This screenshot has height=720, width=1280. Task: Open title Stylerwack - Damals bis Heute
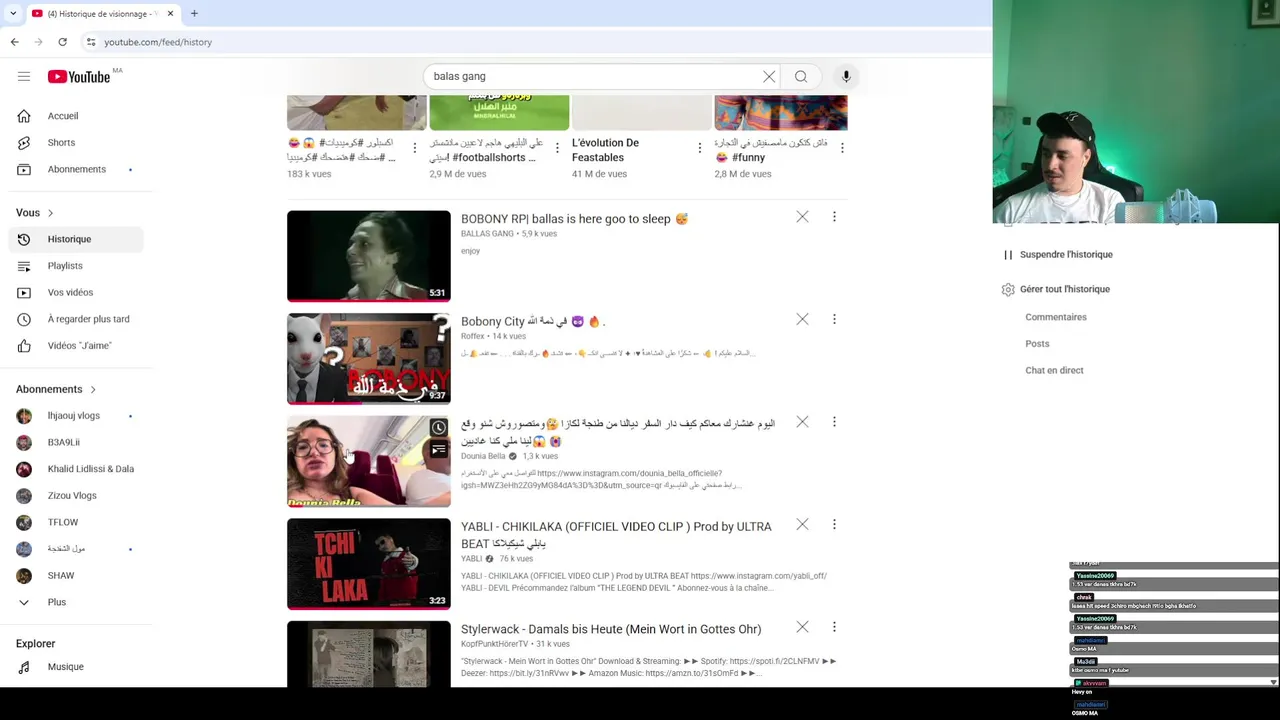(611, 629)
